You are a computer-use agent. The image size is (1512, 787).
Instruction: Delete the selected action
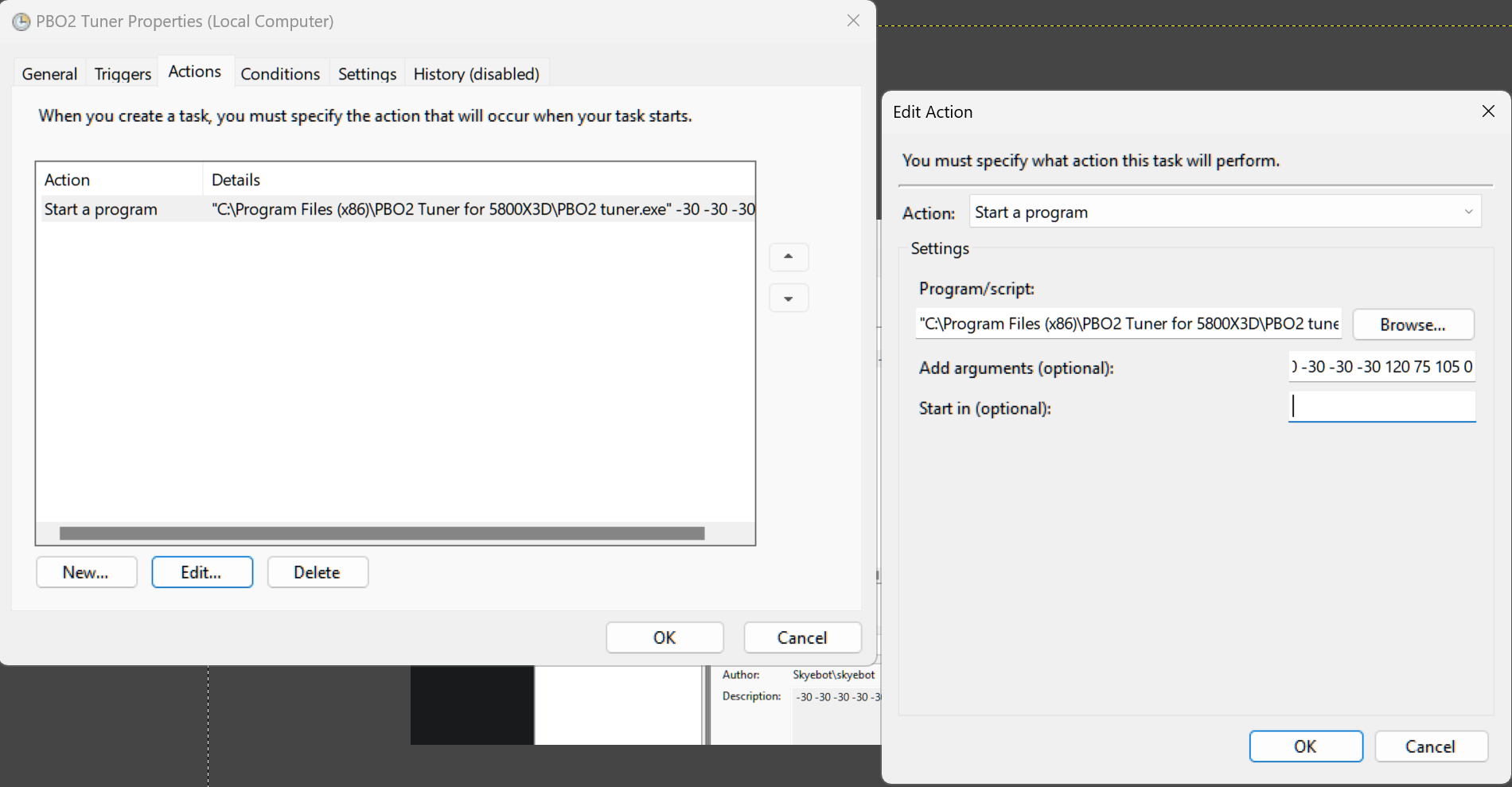(x=318, y=572)
